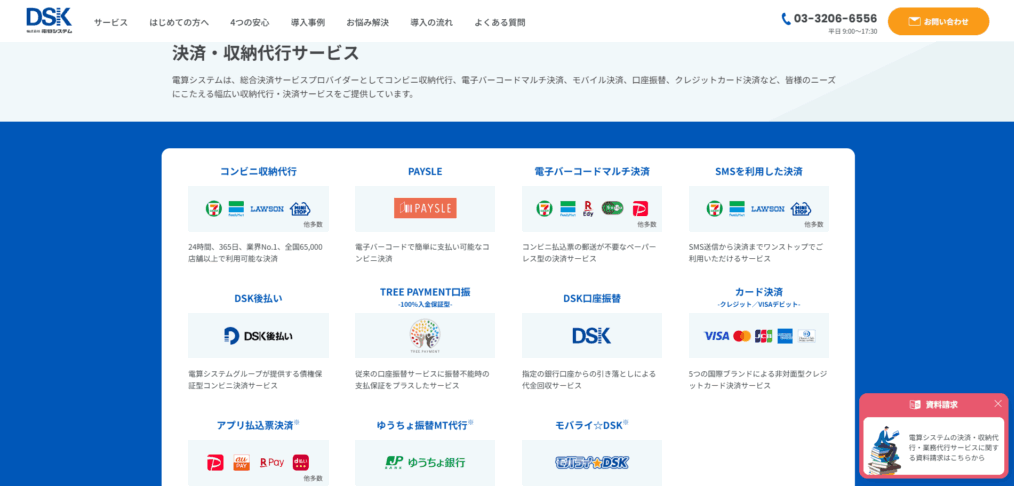Viewport: 1014px width, 486px height.
Task: Open the サービス menu item
Action: pos(111,22)
